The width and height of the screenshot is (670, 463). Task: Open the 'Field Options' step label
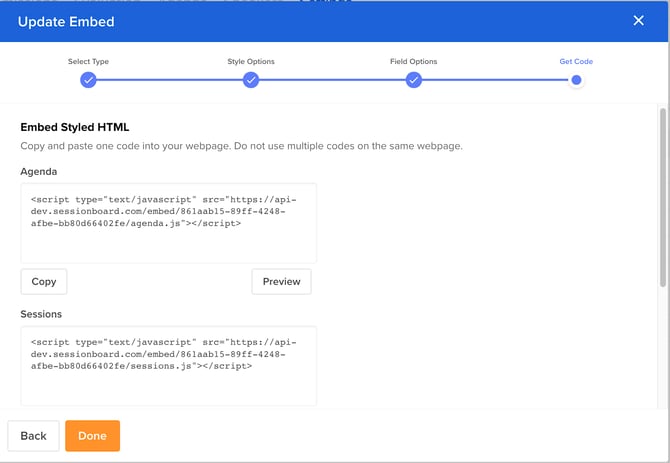coord(413,62)
